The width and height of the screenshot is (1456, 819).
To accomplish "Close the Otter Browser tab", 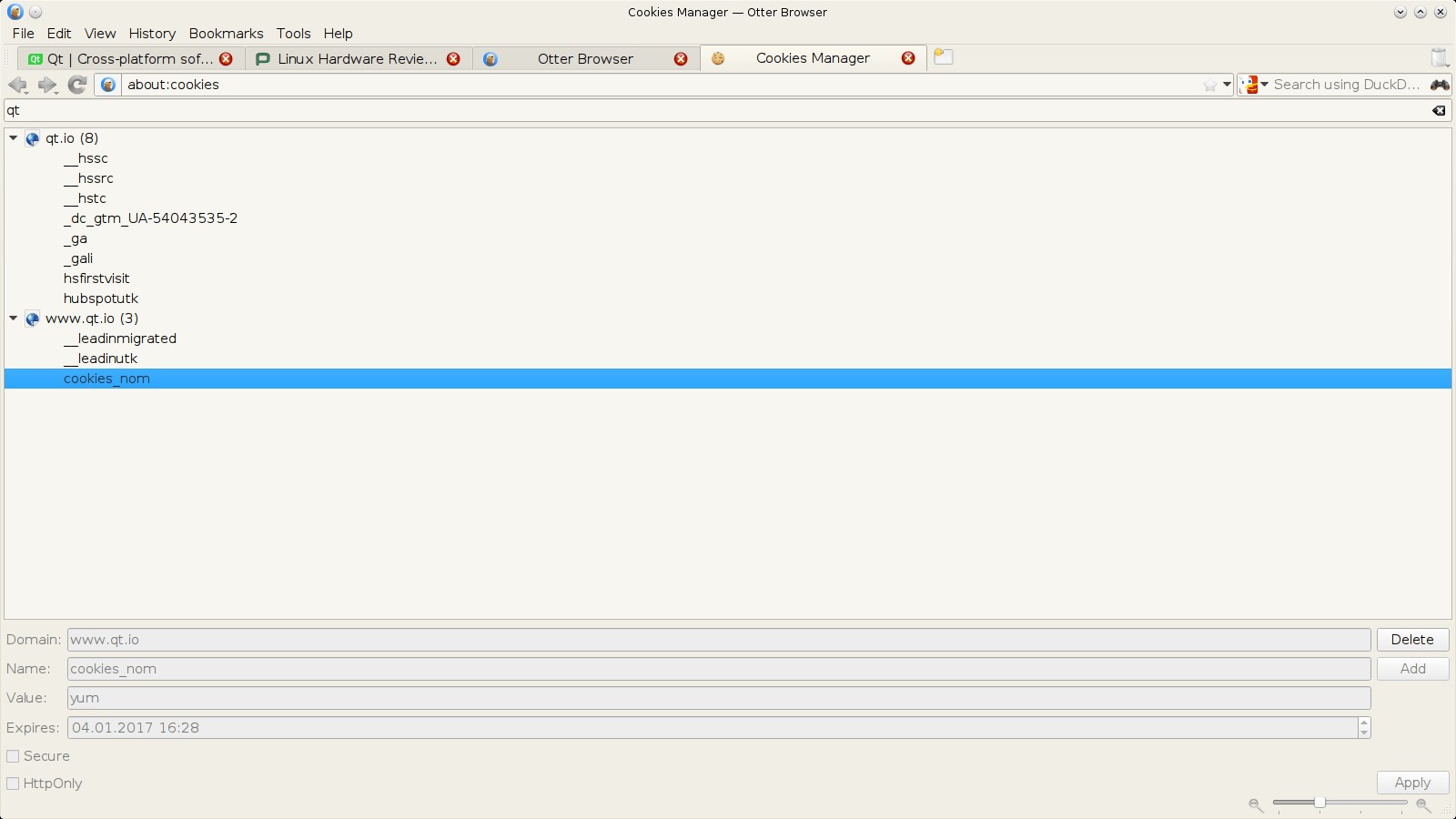I will (x=681, y=59).
